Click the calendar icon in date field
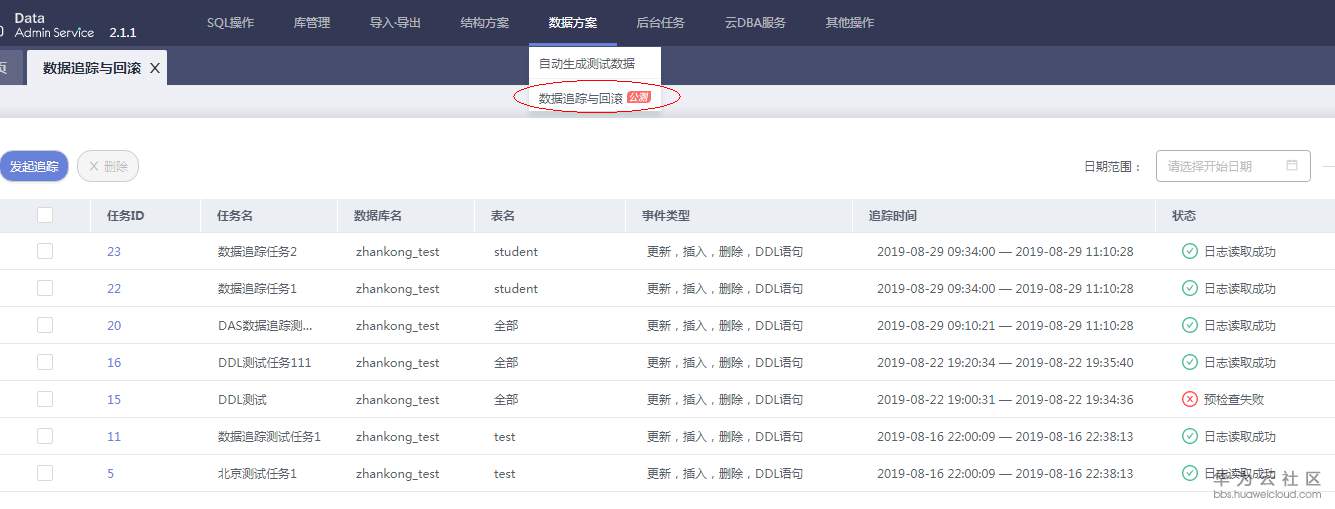 tap(1292, 166)
